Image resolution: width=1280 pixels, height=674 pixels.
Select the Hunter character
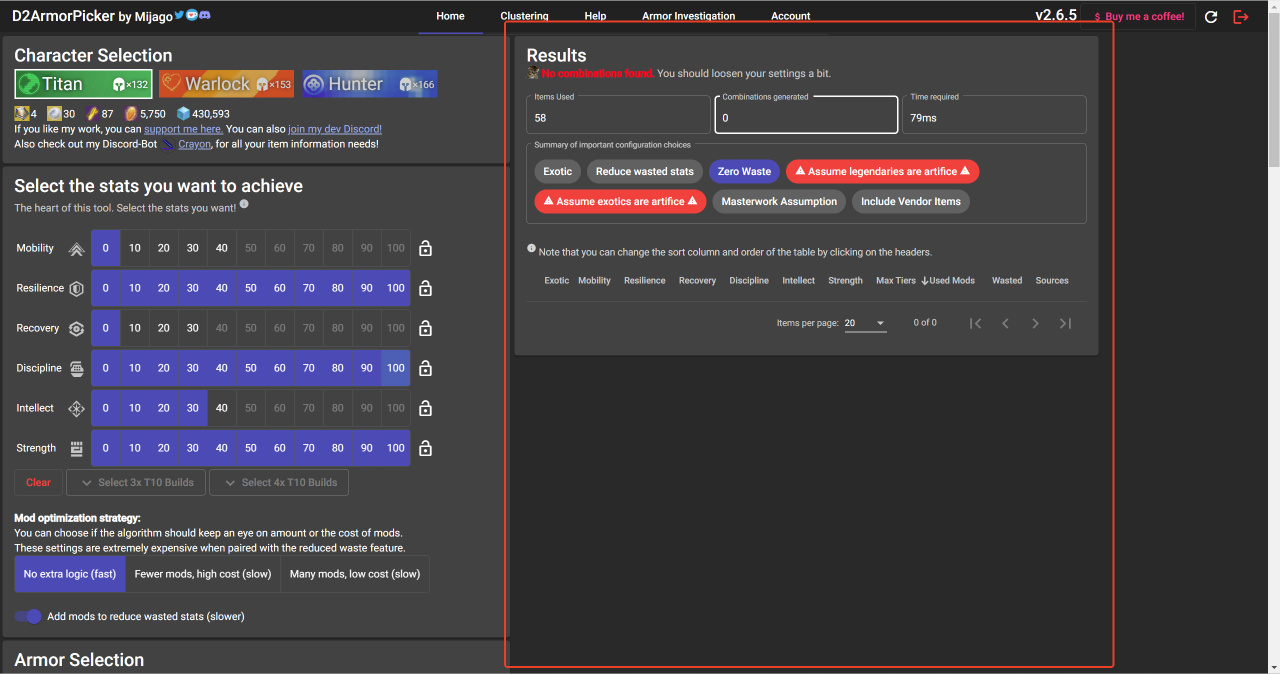pos(369,84)
